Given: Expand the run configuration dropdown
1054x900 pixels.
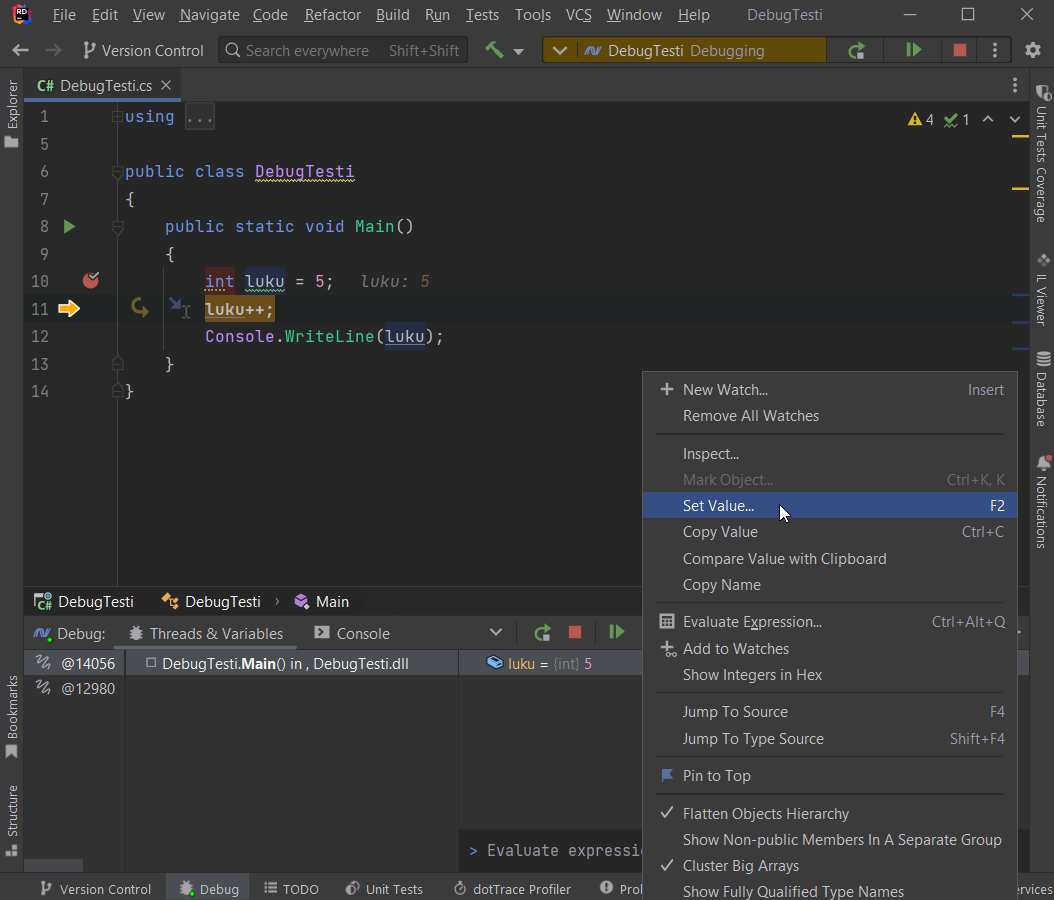Looking at the screenshot, I should (x=560, y=50).
